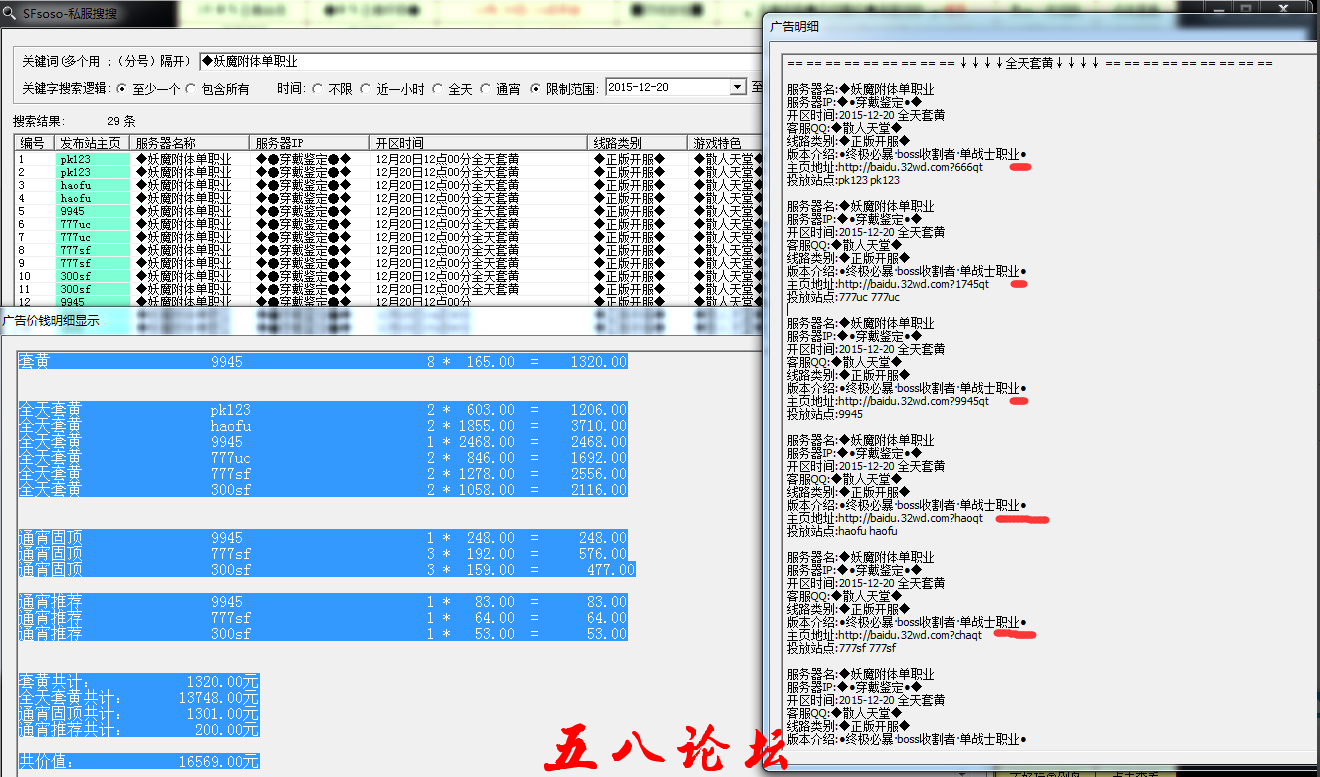Image resolution: width=1320 pixels, height=777 pixels.
Task: Click the baidu.32wd.com?666qt homepage URL
Action: tap(910, 167)
